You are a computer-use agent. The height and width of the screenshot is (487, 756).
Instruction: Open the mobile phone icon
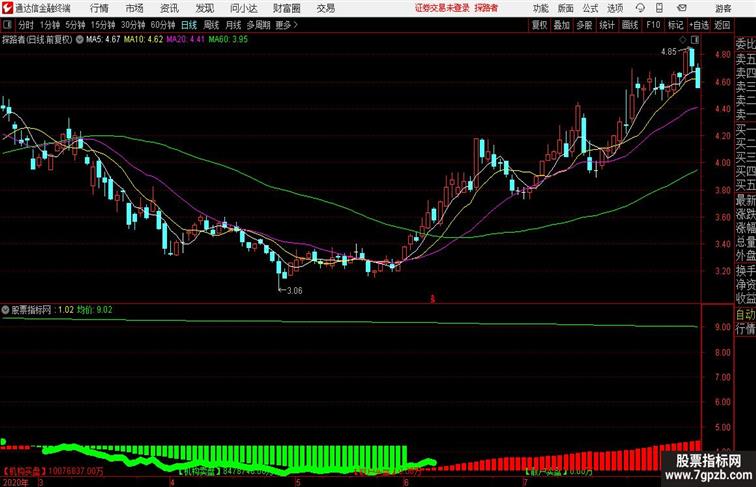659,8
